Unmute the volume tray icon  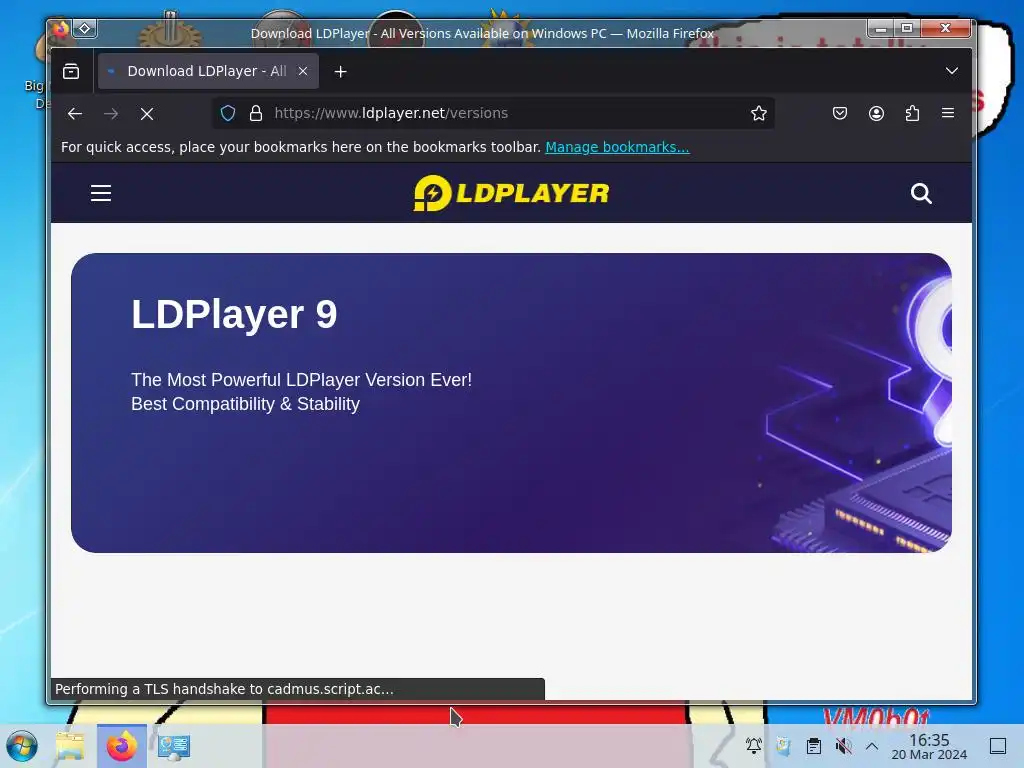pos(843,745)
